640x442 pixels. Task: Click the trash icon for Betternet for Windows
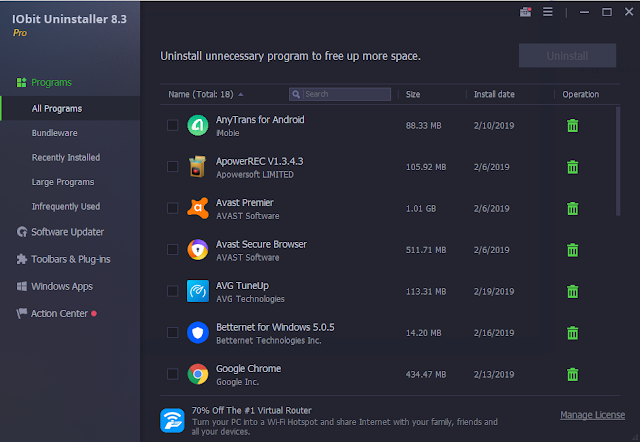click(573, 333)
